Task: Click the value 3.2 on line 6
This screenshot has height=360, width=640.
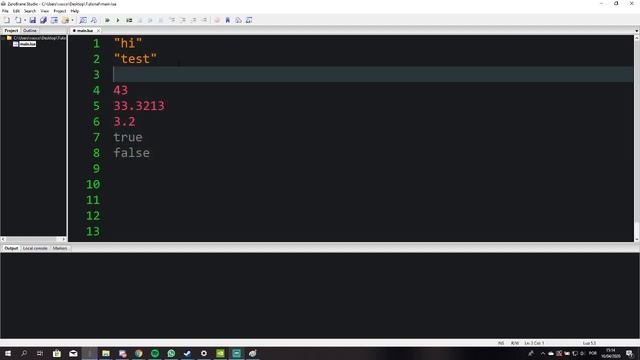Action: tap(124, 121)
